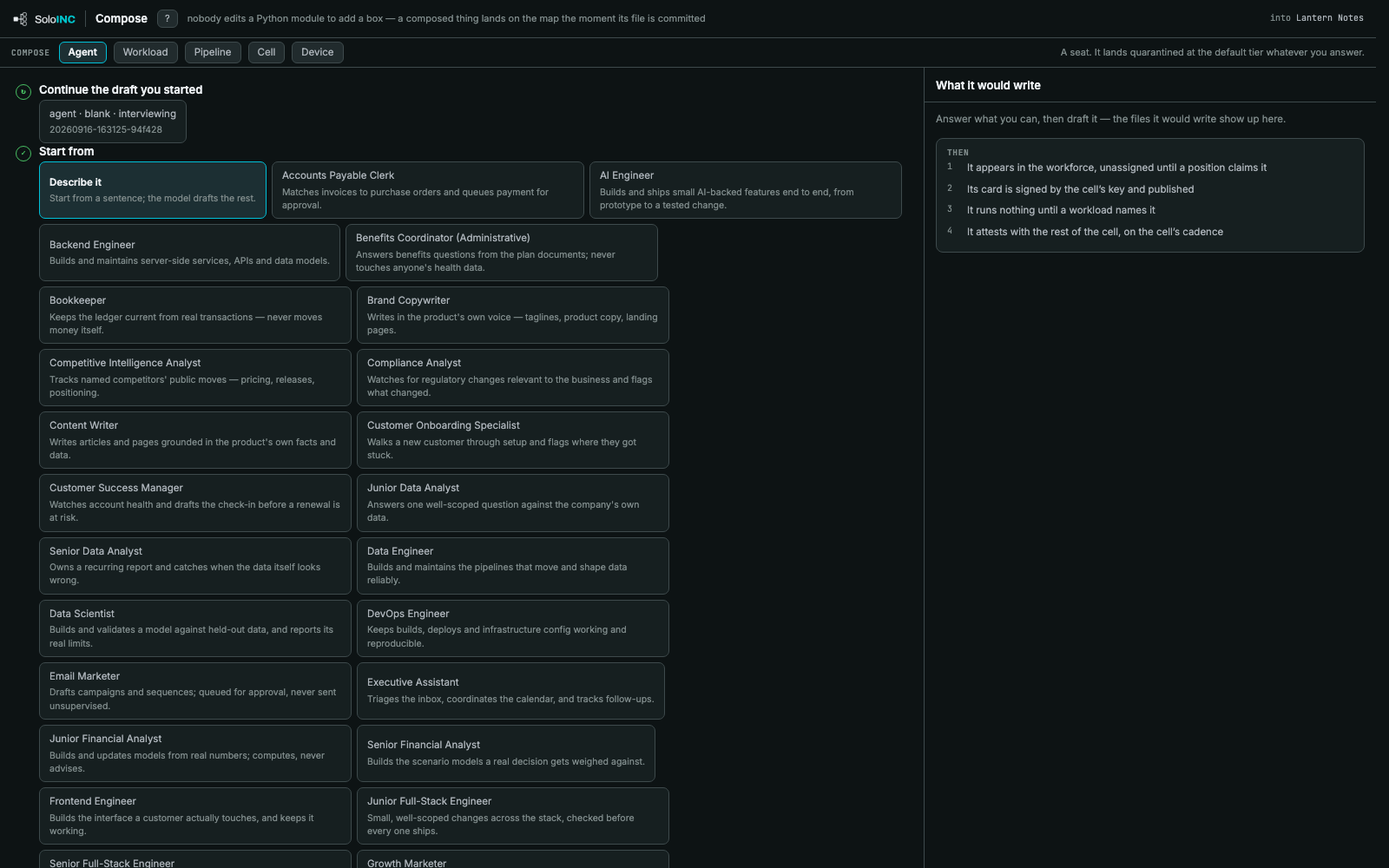
Task: Open the question mark help button
Action: (x=168, y=18)
